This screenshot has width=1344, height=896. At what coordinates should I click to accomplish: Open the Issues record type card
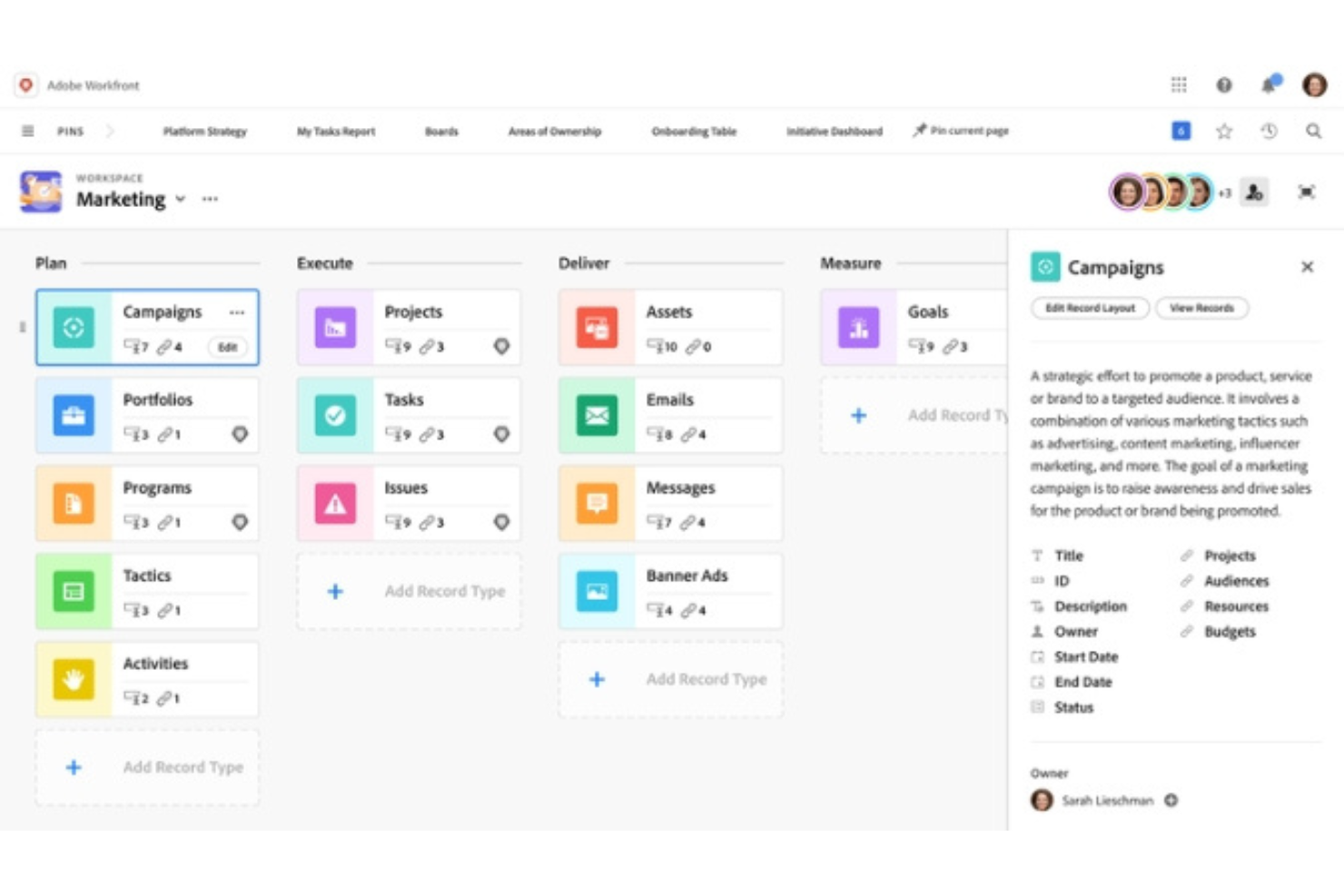click(409, 503)
